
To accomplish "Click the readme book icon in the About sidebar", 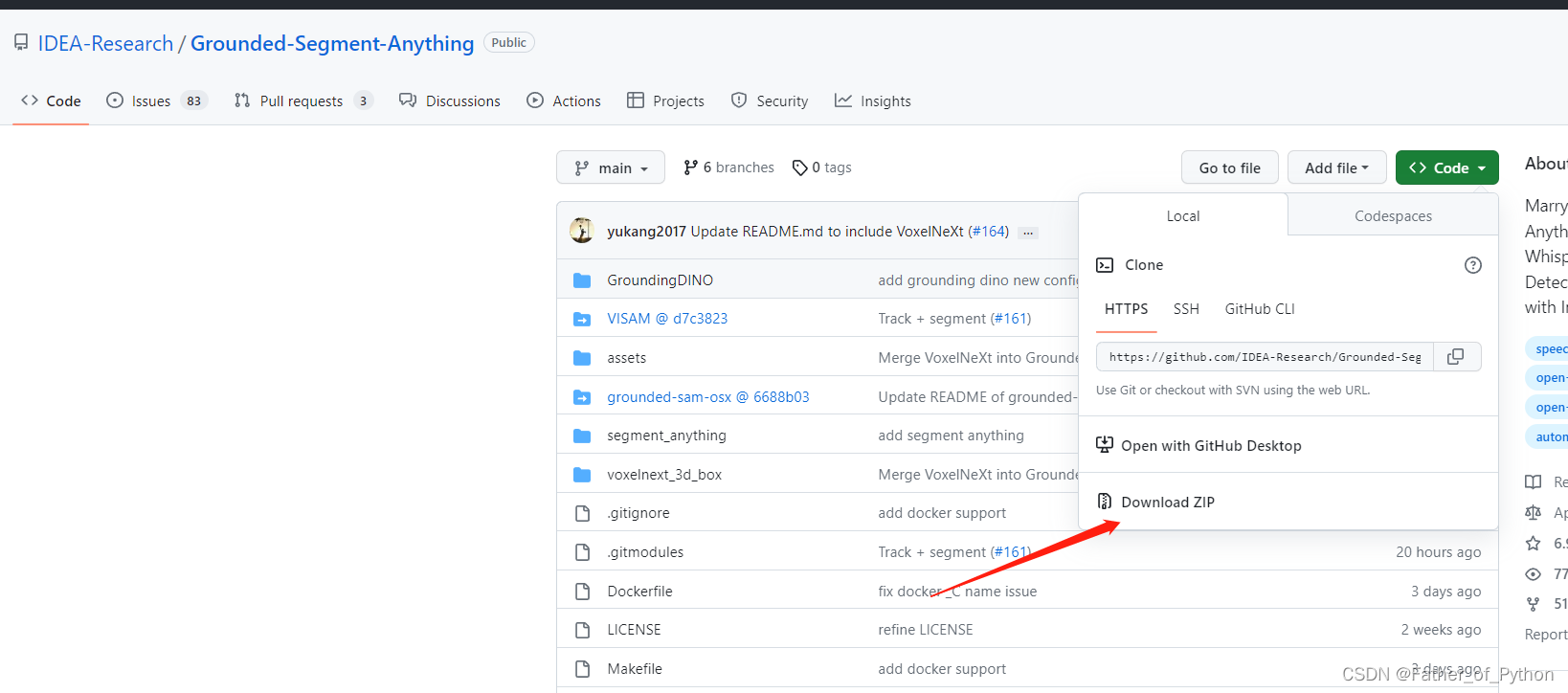I will (x=1534, y=482).
